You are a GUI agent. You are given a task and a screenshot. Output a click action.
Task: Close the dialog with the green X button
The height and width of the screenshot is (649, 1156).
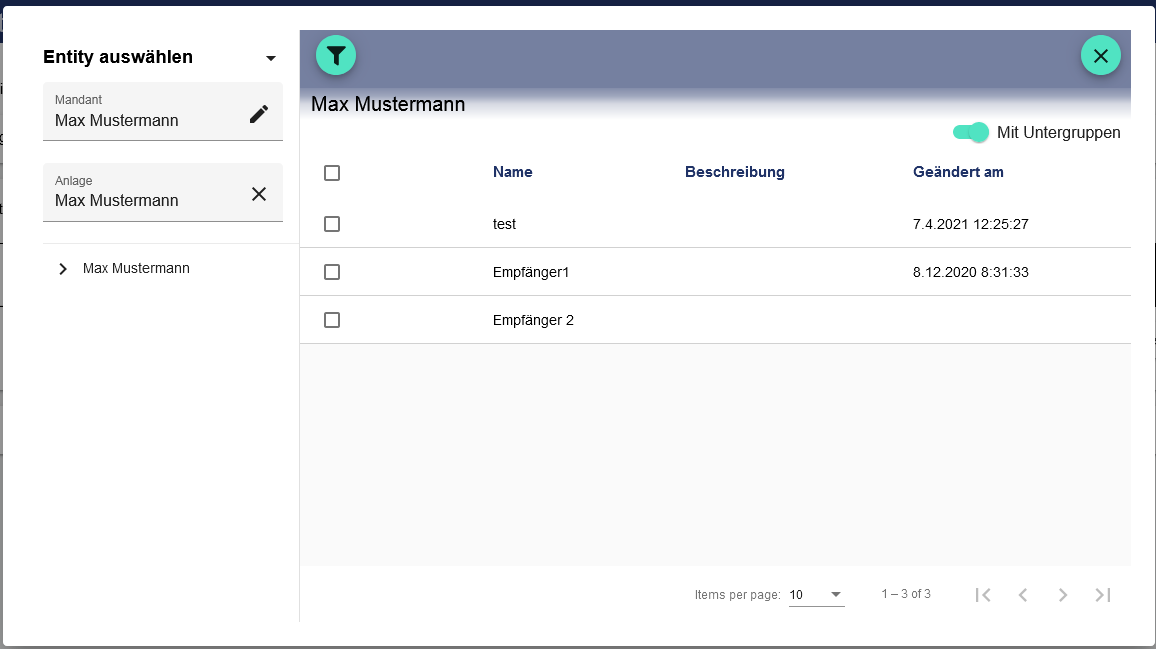pyautogui.click(x=1100, y=56)
